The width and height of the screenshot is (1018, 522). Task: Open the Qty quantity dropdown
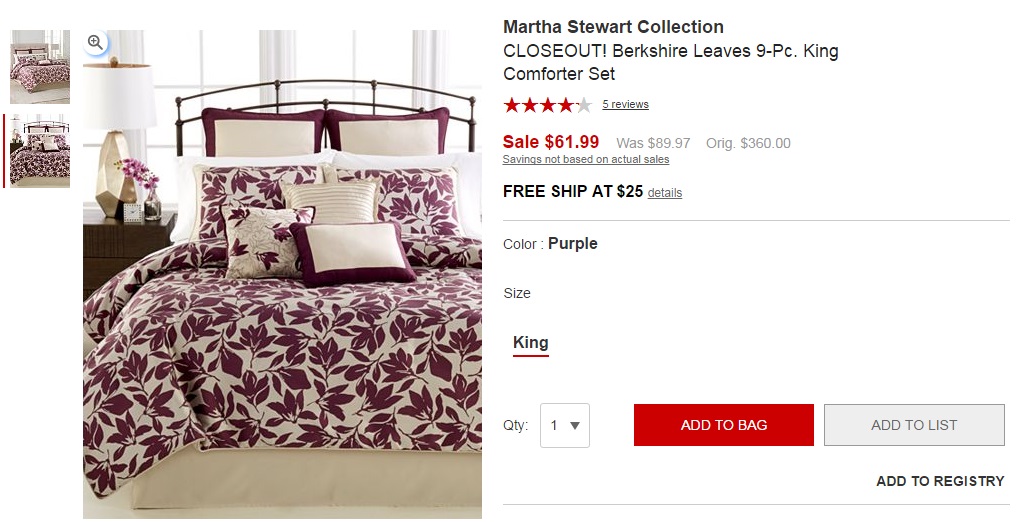(x=565, y=425)
